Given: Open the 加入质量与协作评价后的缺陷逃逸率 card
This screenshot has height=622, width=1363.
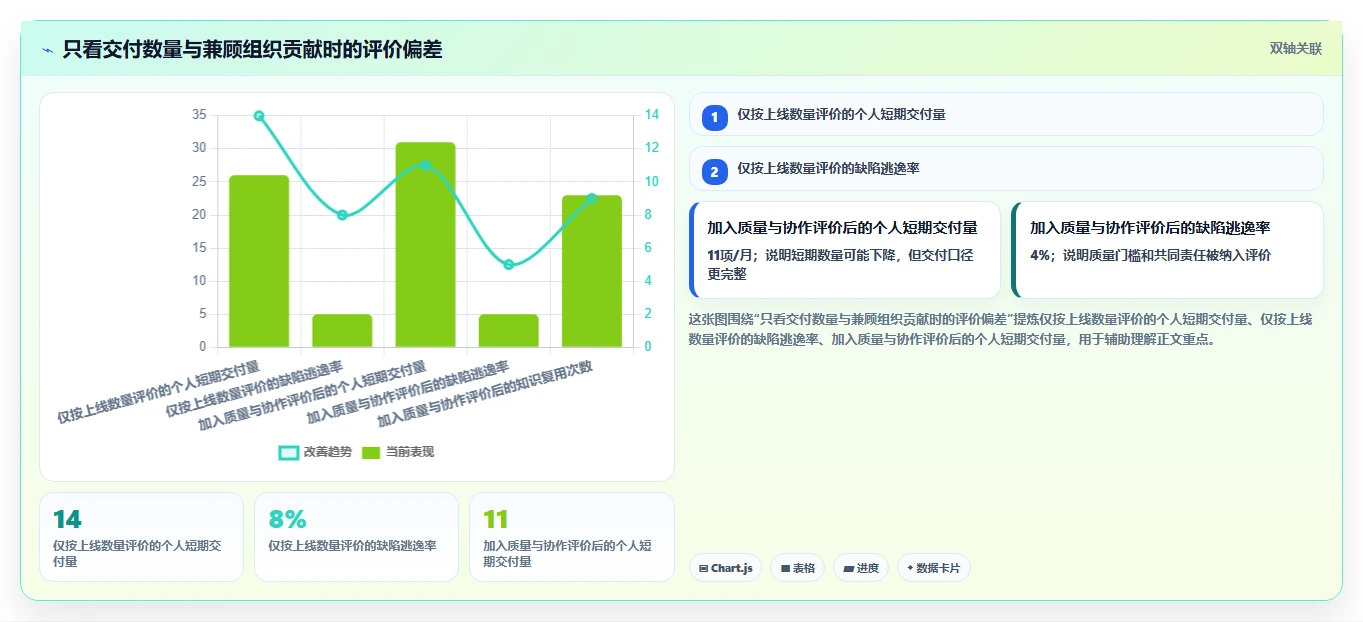Looking at the screenshot, I should pos(1167,250).
